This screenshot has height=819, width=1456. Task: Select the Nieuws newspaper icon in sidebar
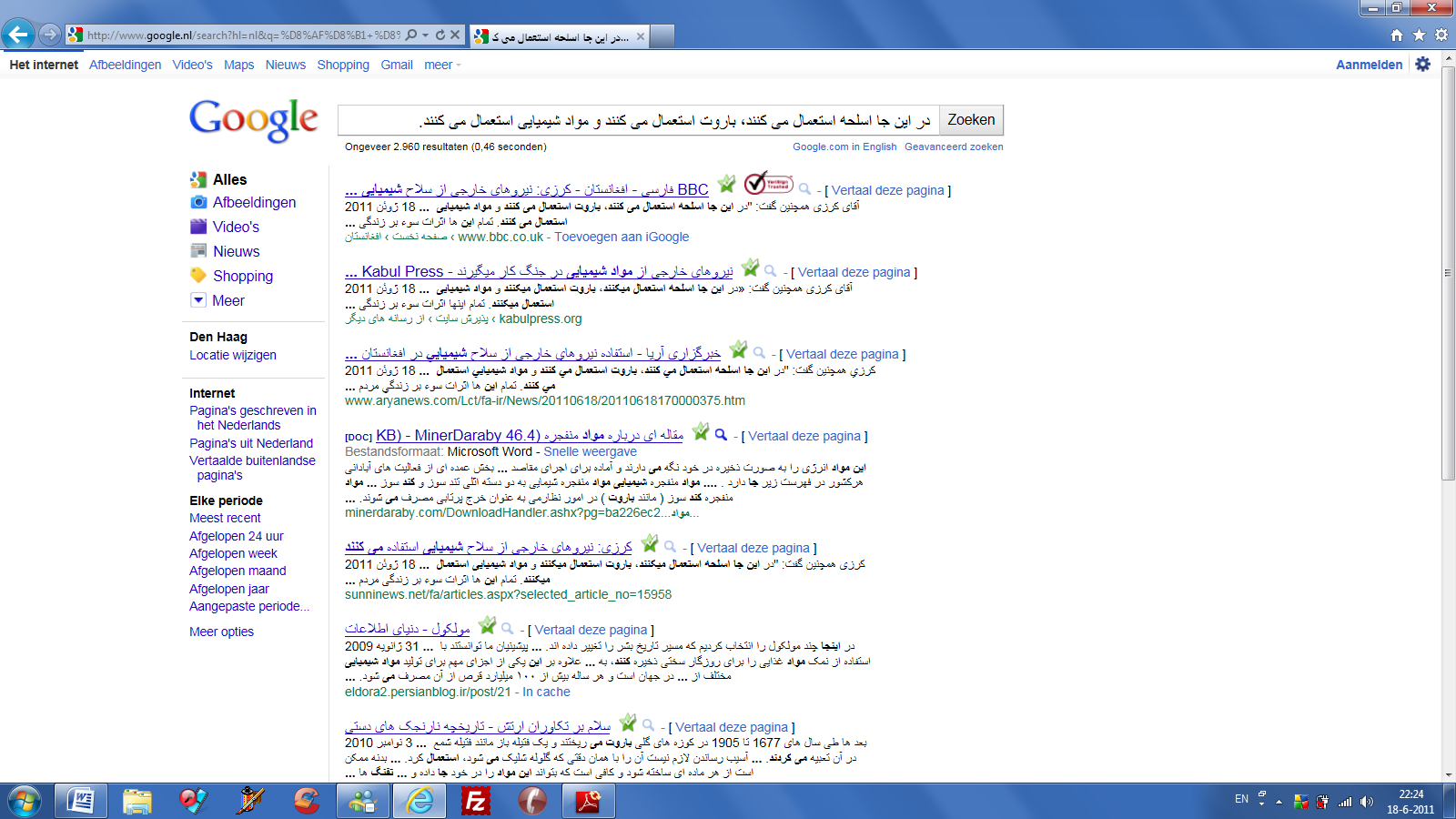coord(198,251)
